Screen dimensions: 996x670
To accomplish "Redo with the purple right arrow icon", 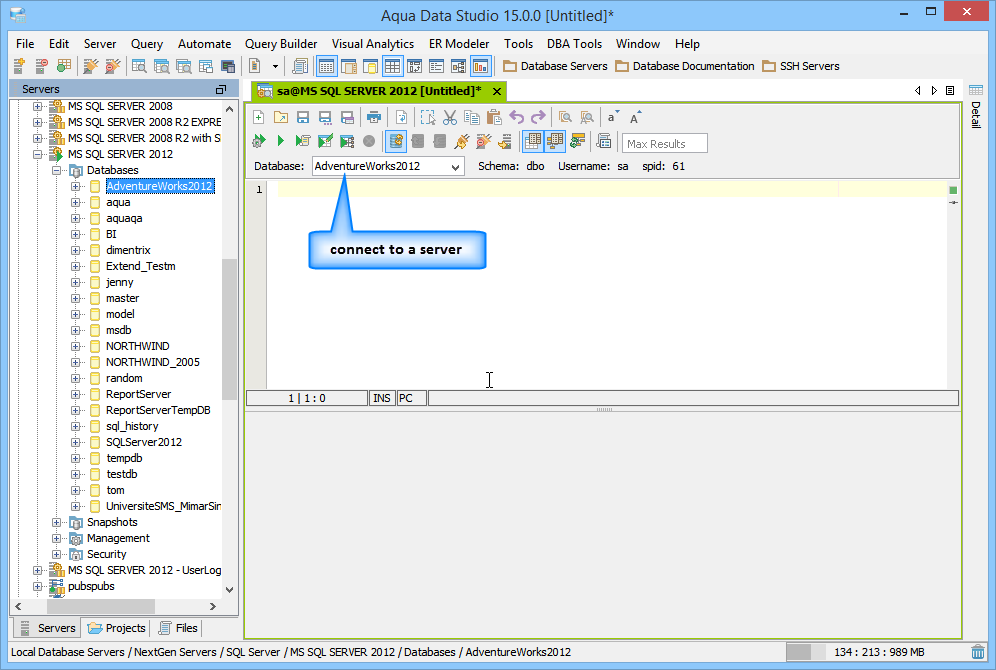I will pyautogui.click(x=538, y=117).
